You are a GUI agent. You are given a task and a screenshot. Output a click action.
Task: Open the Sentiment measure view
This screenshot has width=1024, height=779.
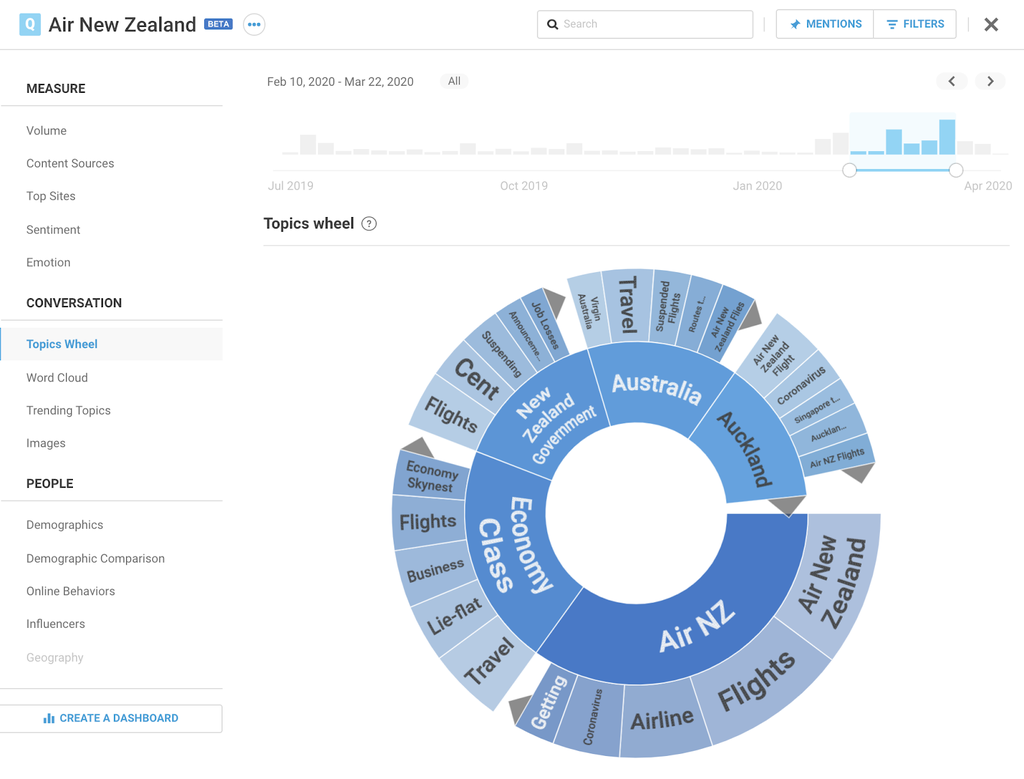pyautogui.click(x=53, y=230)
